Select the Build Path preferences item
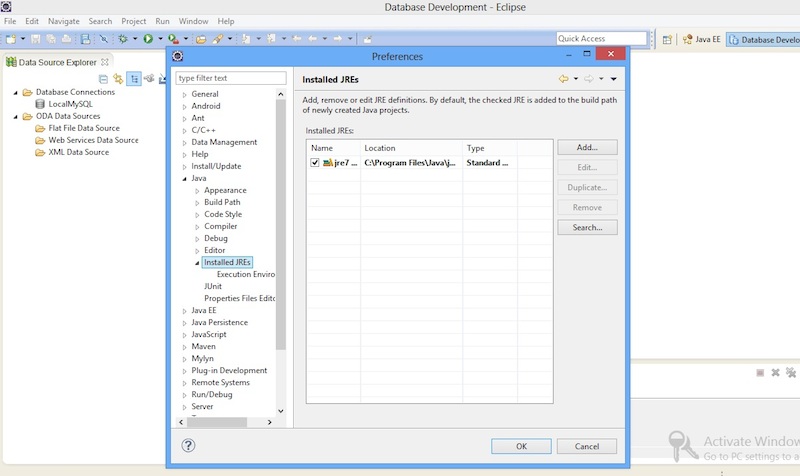The width and height of the screenshot is (800, 476). (222, 203)
